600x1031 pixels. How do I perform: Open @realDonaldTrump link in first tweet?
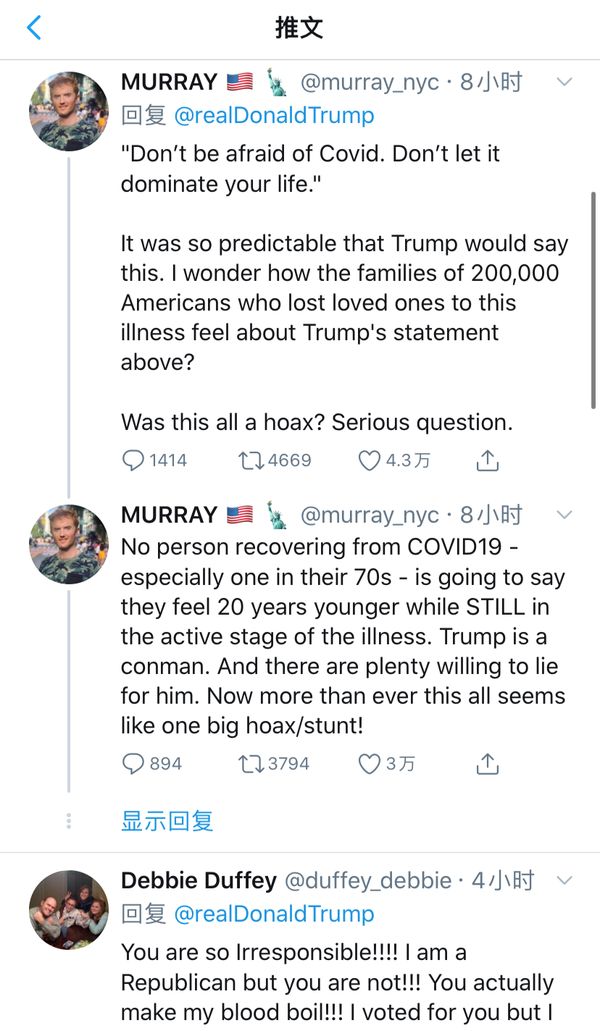click(274, 115)
